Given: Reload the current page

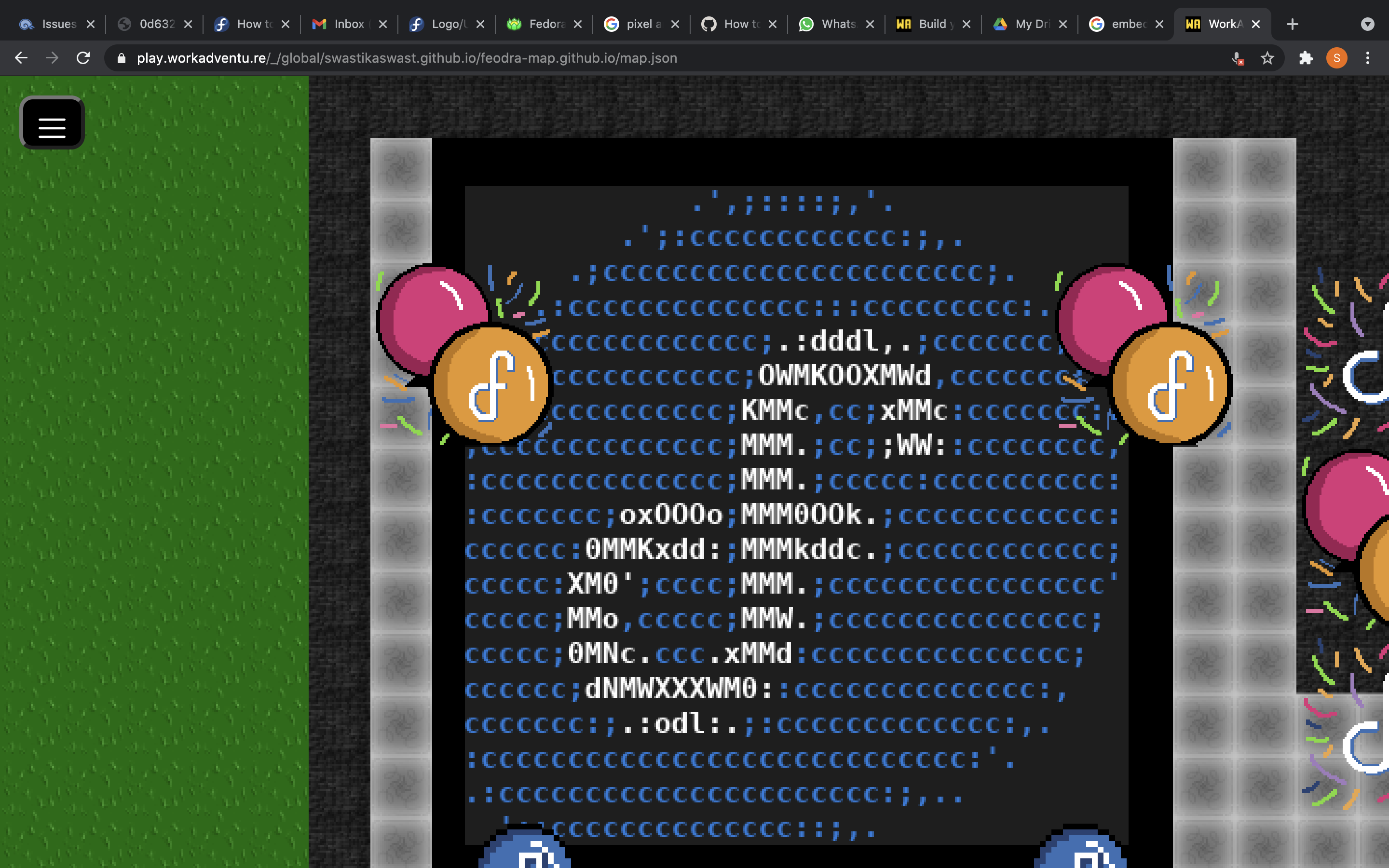Looking at the screenshot, I should coord(83,58).
